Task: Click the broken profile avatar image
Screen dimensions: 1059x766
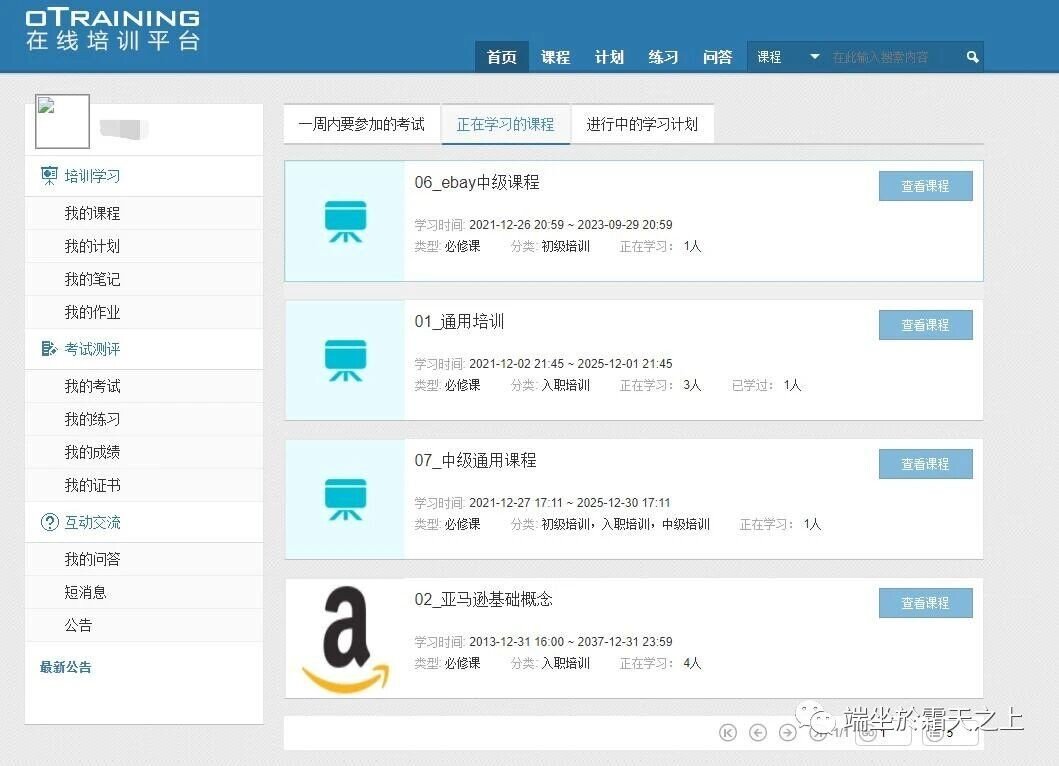Action: [x=62, y=122]
